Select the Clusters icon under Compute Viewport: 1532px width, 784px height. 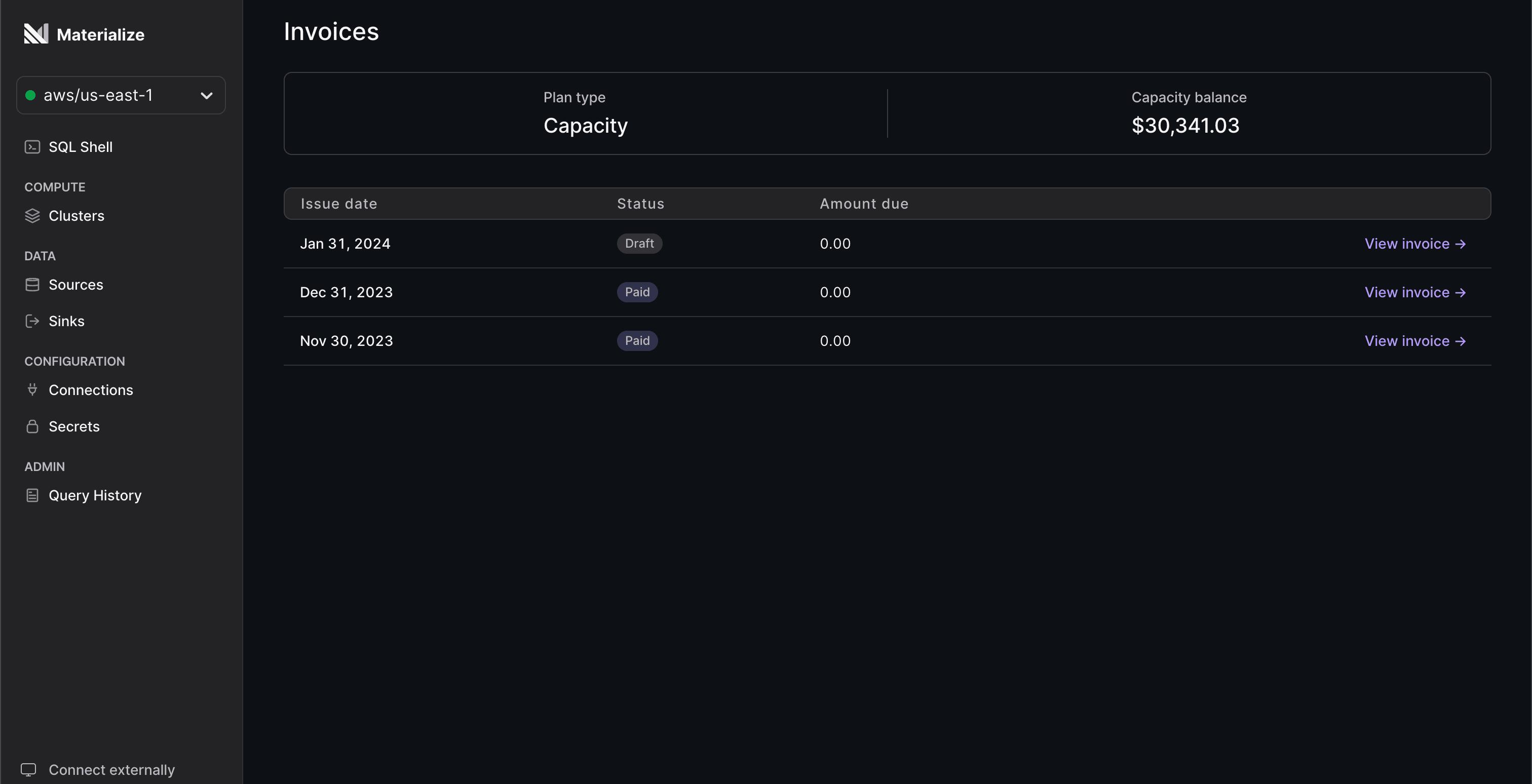pos(32,216)
